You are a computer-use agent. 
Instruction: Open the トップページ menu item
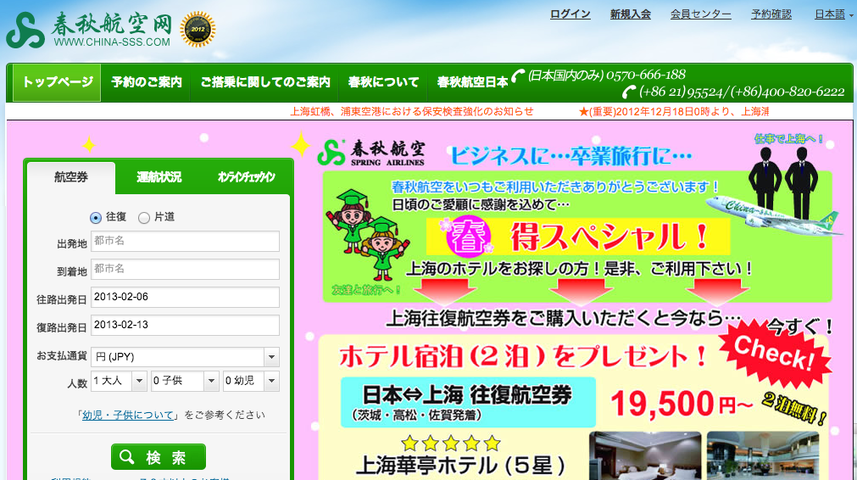[x=57, y=83]
